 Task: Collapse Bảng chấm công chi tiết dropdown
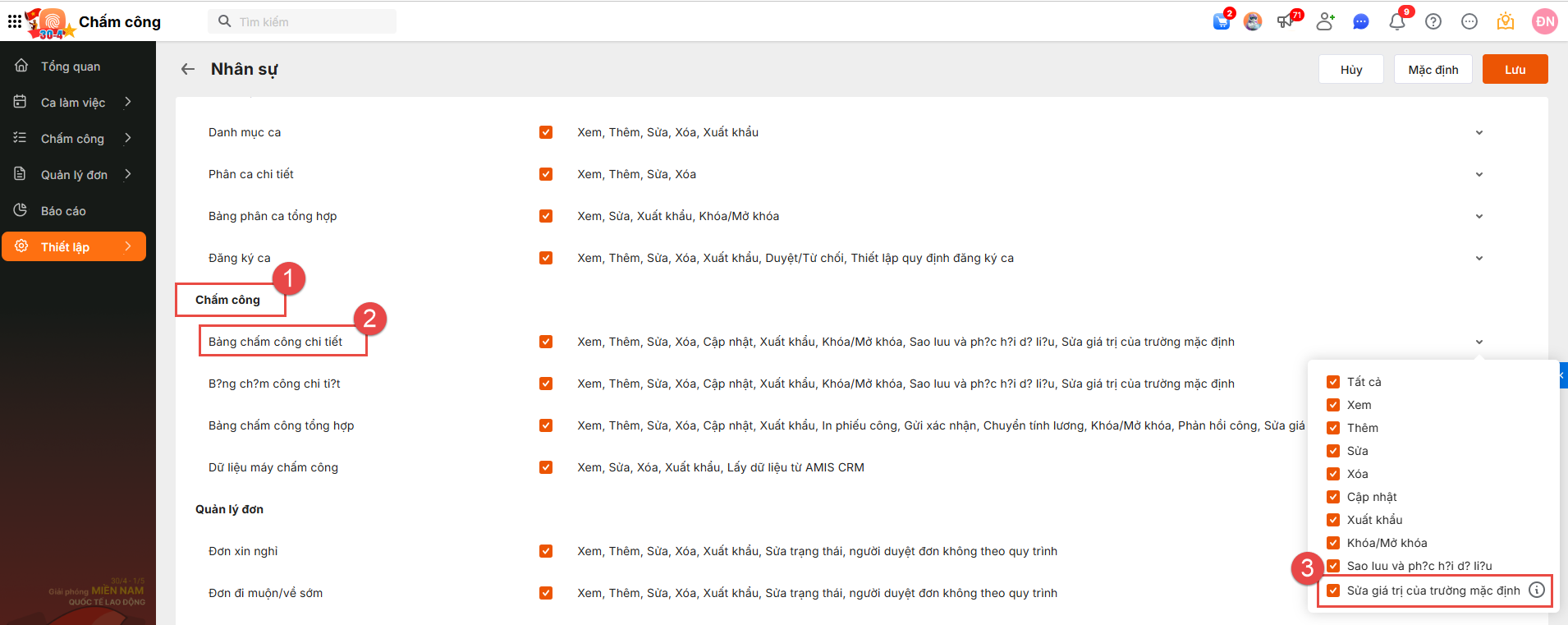coord(1479,342)
